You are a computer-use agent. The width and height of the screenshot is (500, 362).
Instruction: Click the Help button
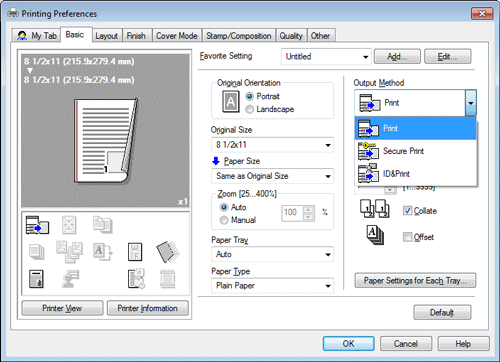(463, 343)
